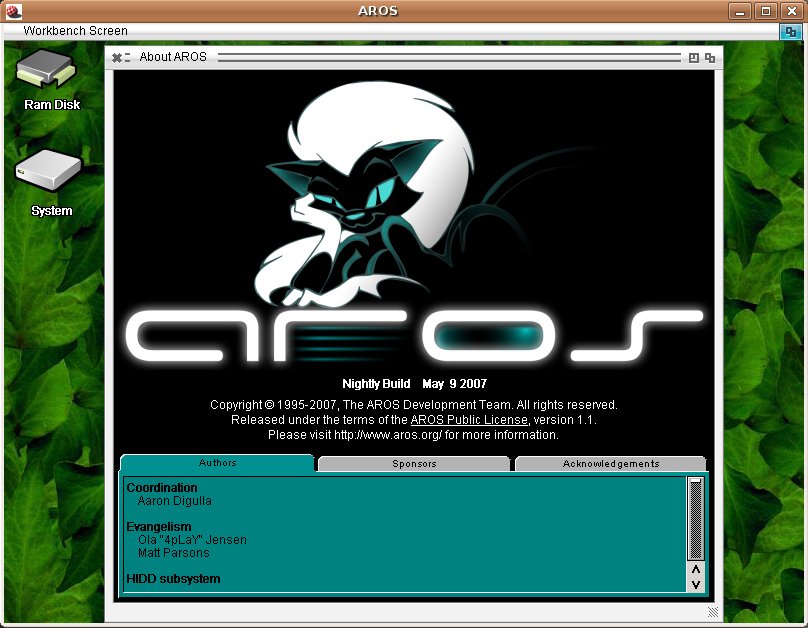Select the Authors tab
Screen dimensions: 808x628
(x=217, y=464)
